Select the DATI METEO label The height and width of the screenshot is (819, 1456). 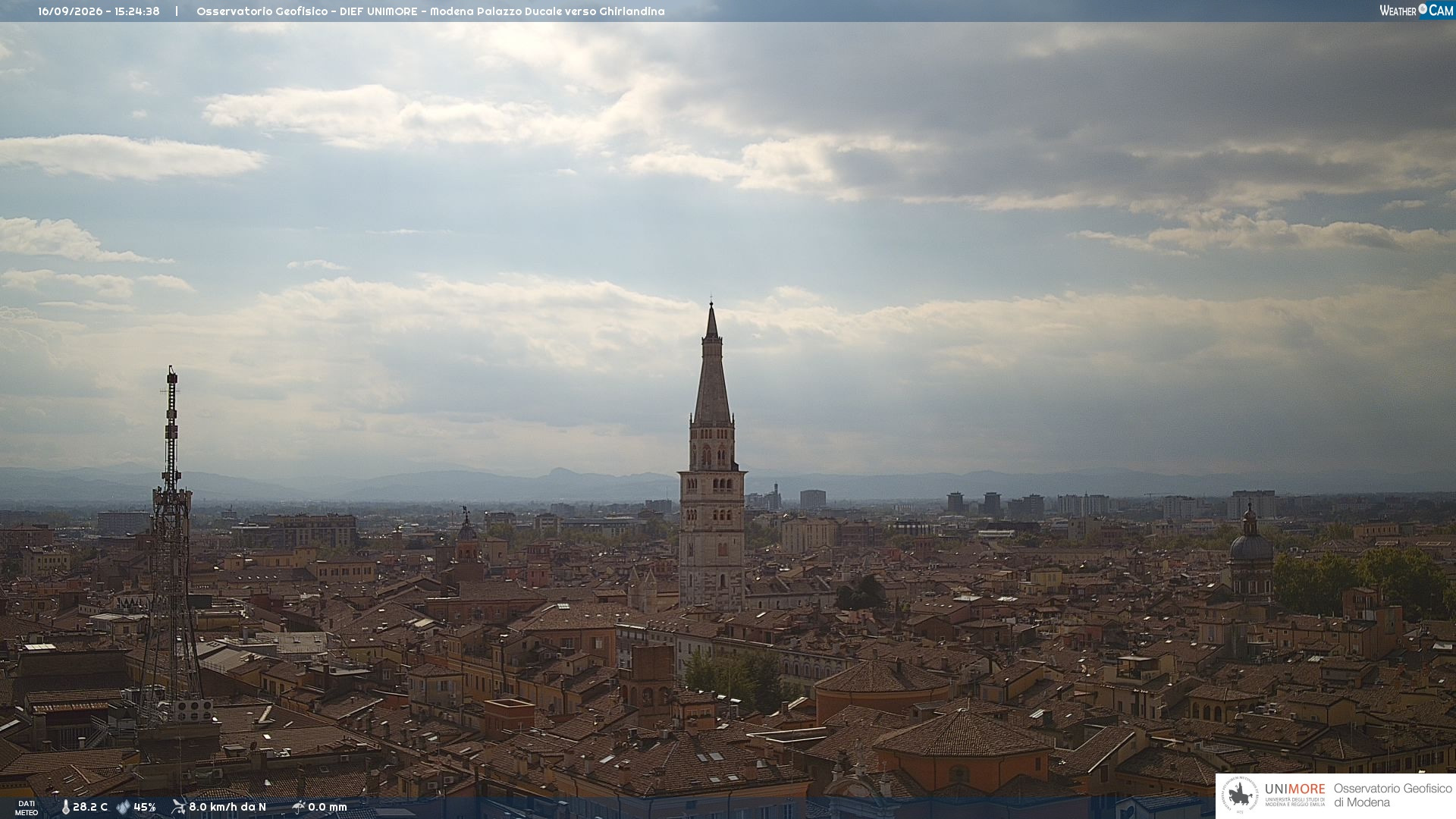(27, 808)
